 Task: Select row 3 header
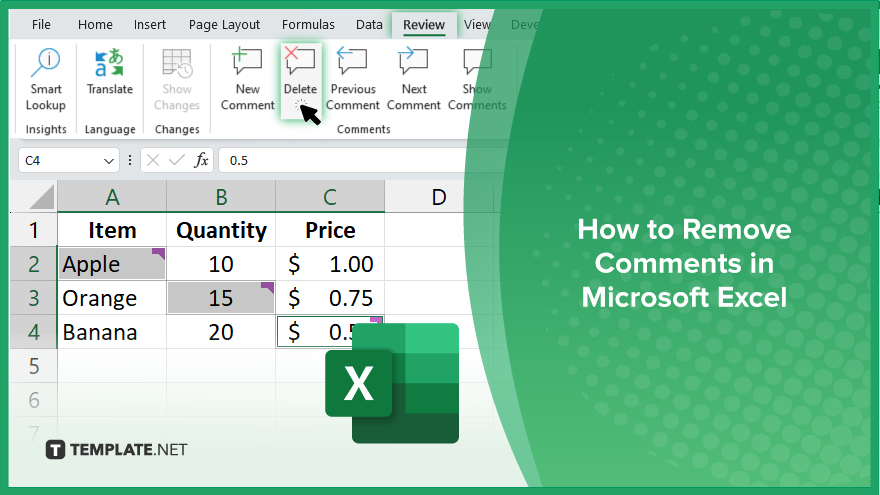(x=34, y=298)
